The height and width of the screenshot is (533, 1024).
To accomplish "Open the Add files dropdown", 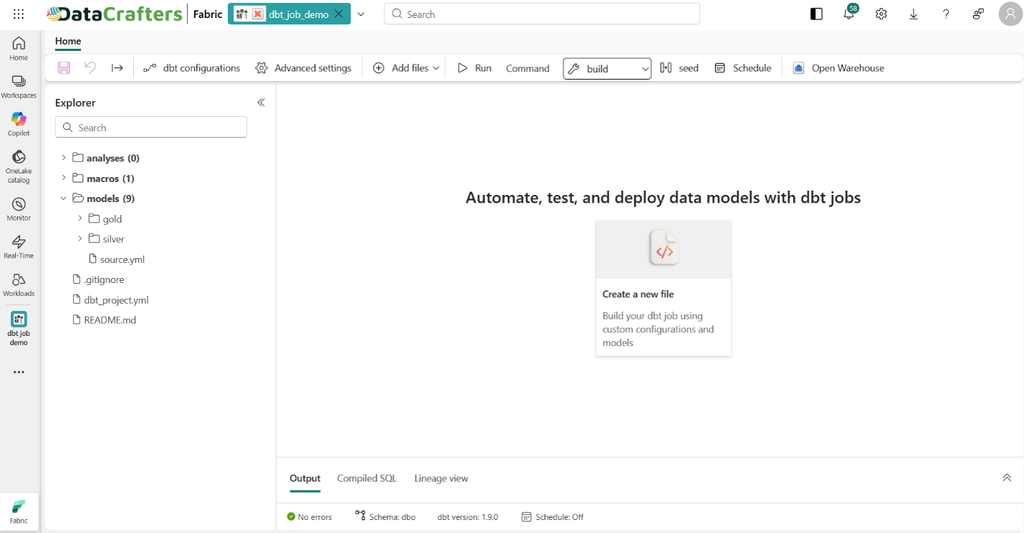I will pos(406,68).
